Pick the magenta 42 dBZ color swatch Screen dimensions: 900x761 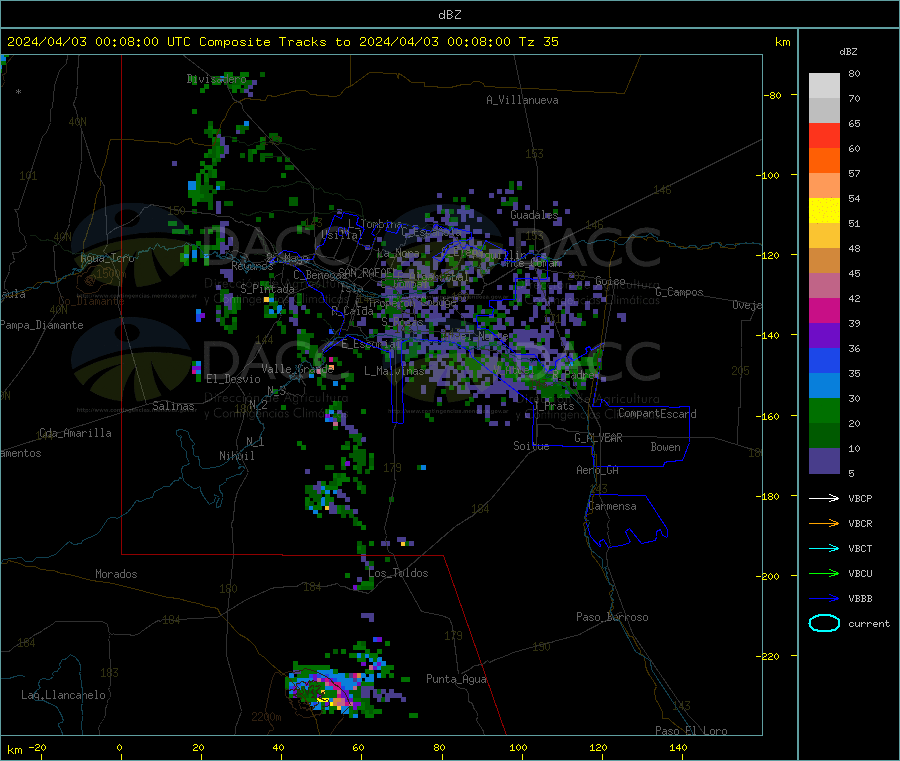click(x=824, y=310)
